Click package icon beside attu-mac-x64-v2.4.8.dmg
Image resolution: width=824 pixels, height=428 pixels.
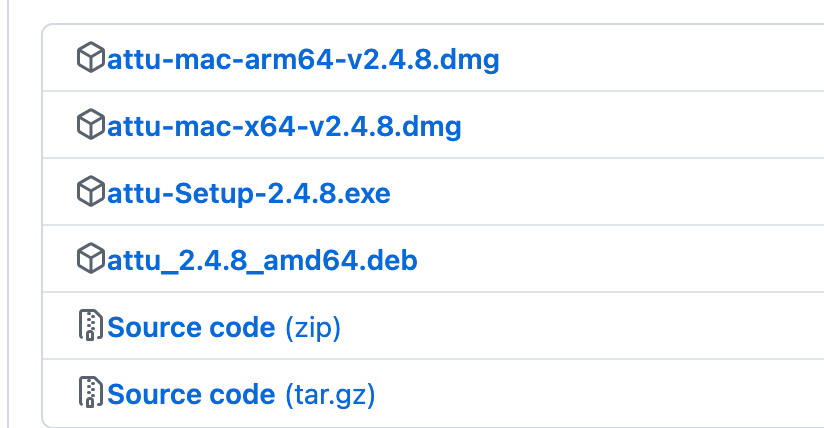[90, 127]
